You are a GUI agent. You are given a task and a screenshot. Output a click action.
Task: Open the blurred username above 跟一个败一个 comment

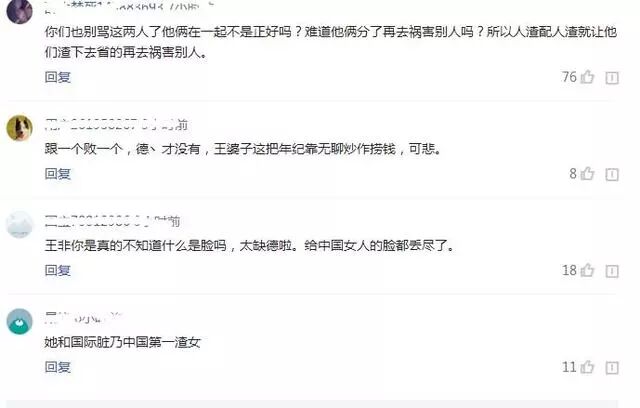click(x=116, y=124)
